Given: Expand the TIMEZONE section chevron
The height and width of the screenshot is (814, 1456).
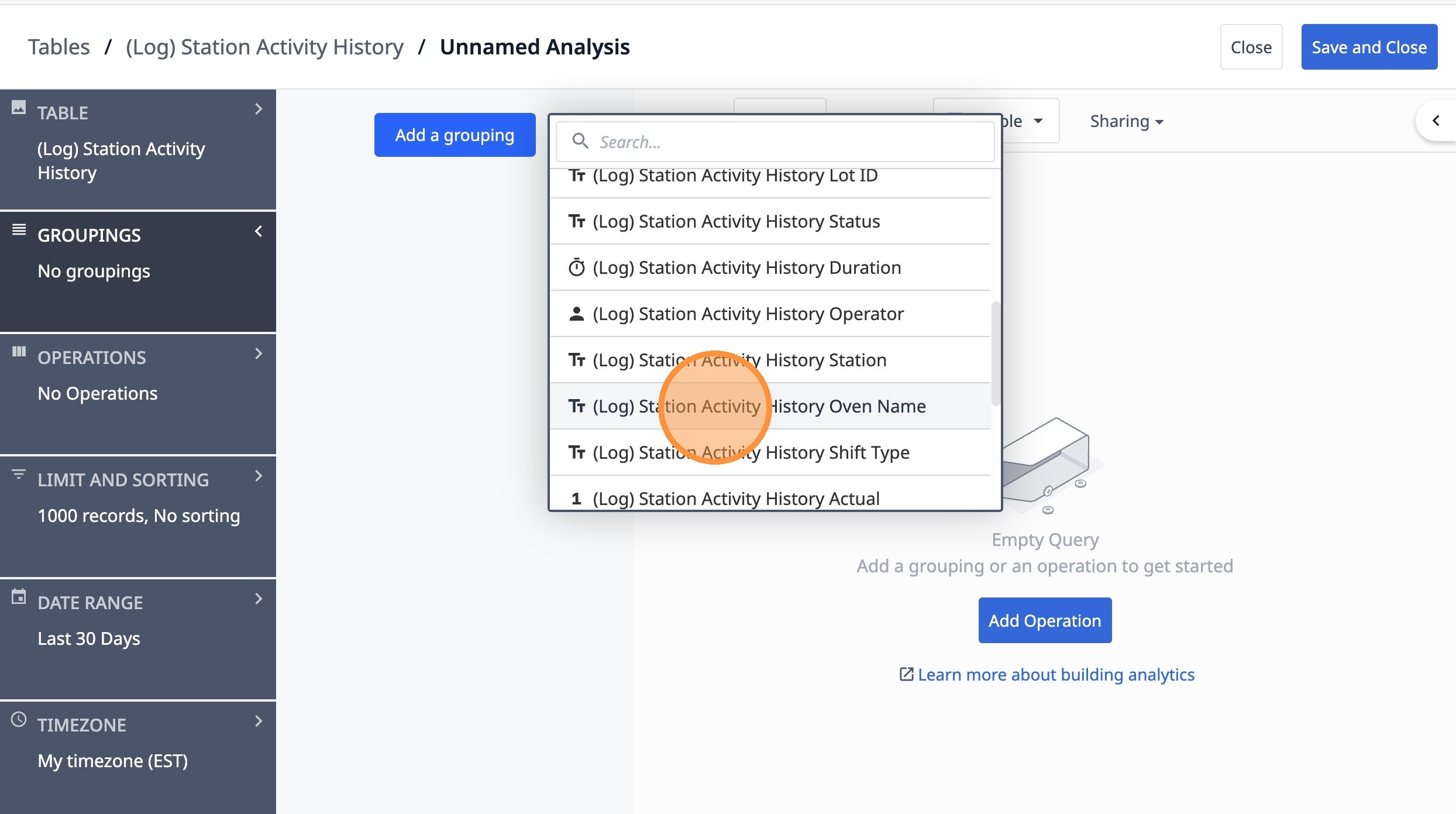Looking at the screenshot, I should coord(259,721).
